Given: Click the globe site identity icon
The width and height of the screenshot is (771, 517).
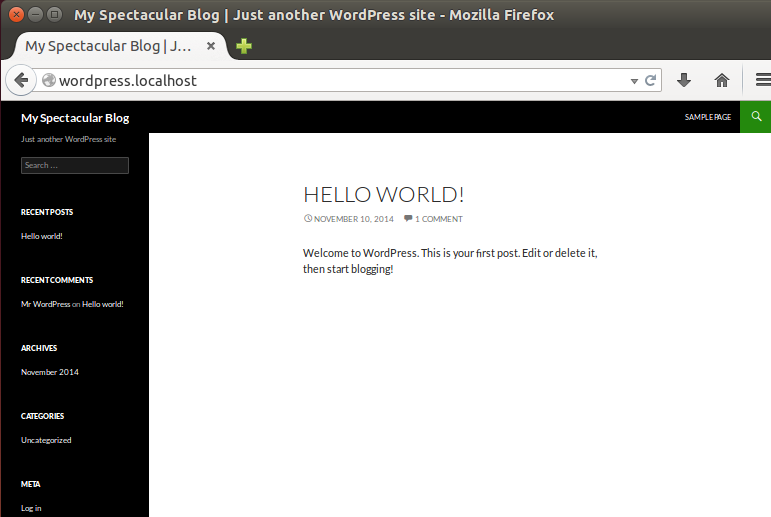Looking at the screenshot, I should point(48,81).
